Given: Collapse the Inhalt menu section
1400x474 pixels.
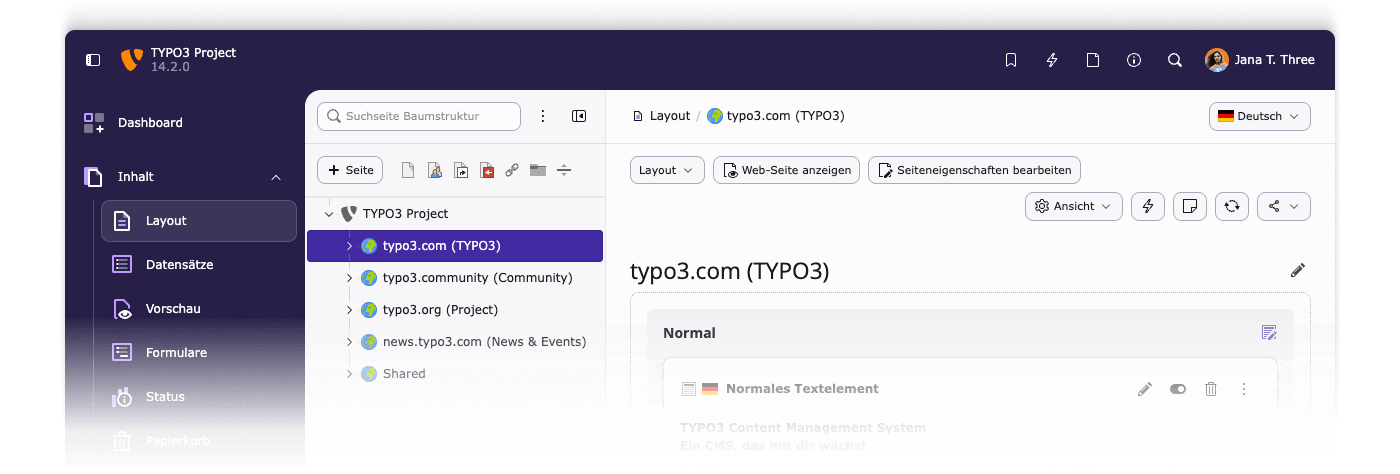Looking at the screenshot, I should [276, 177].
